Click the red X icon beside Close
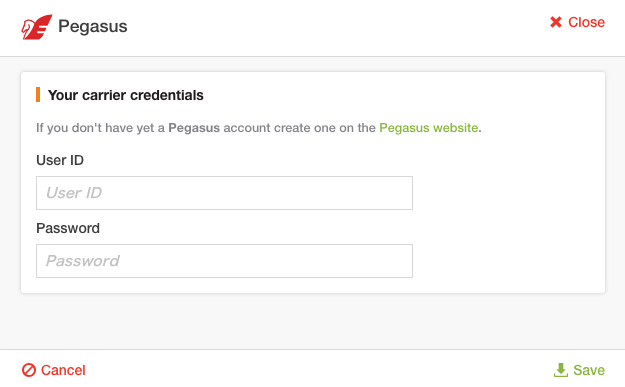The width and height of the screenshot is (625, 387). 556,22
